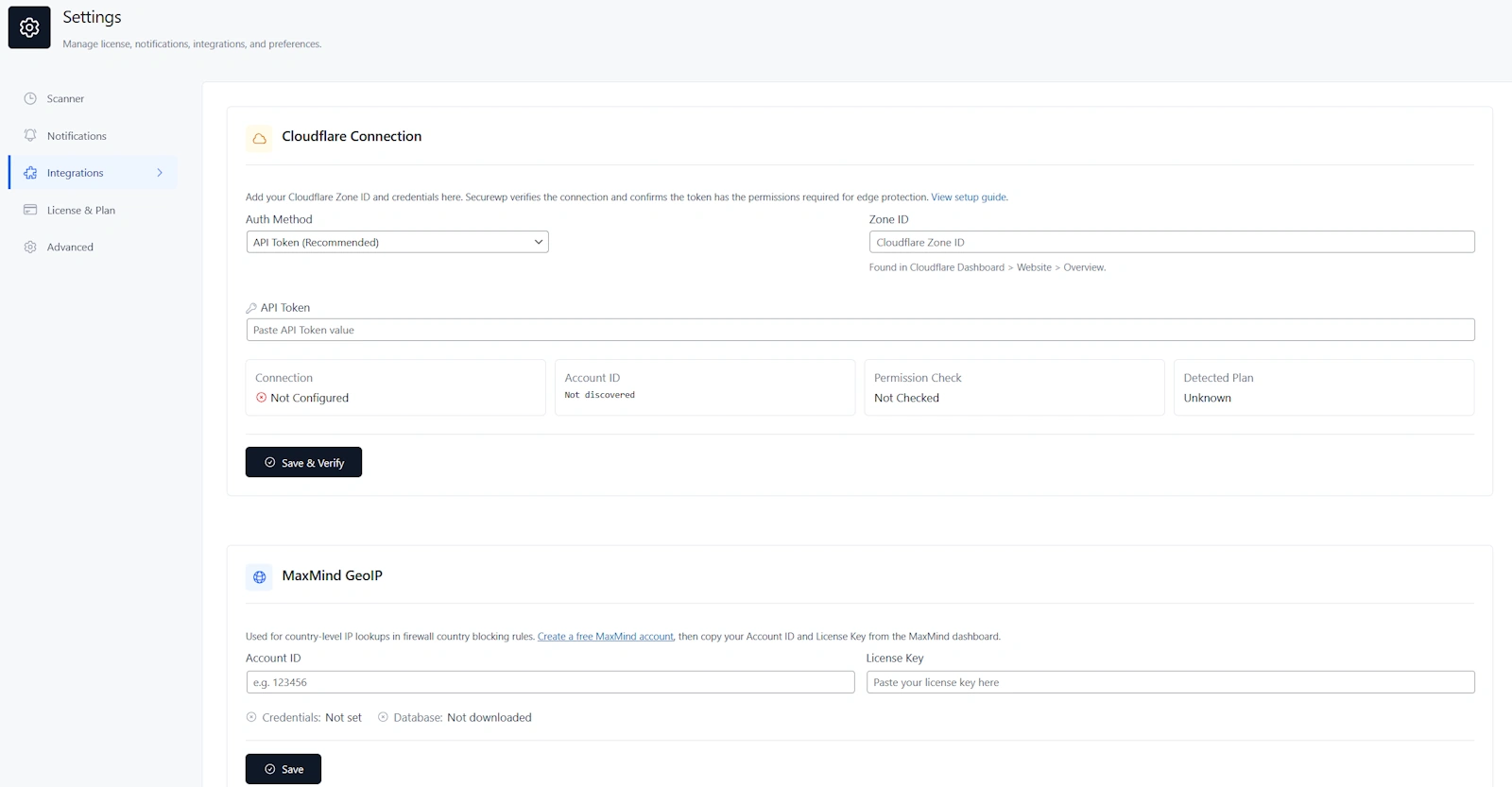Open the Notifications settings section
Image resolution: width=1512 pixels, height=787 pixels.
(93, 135)
